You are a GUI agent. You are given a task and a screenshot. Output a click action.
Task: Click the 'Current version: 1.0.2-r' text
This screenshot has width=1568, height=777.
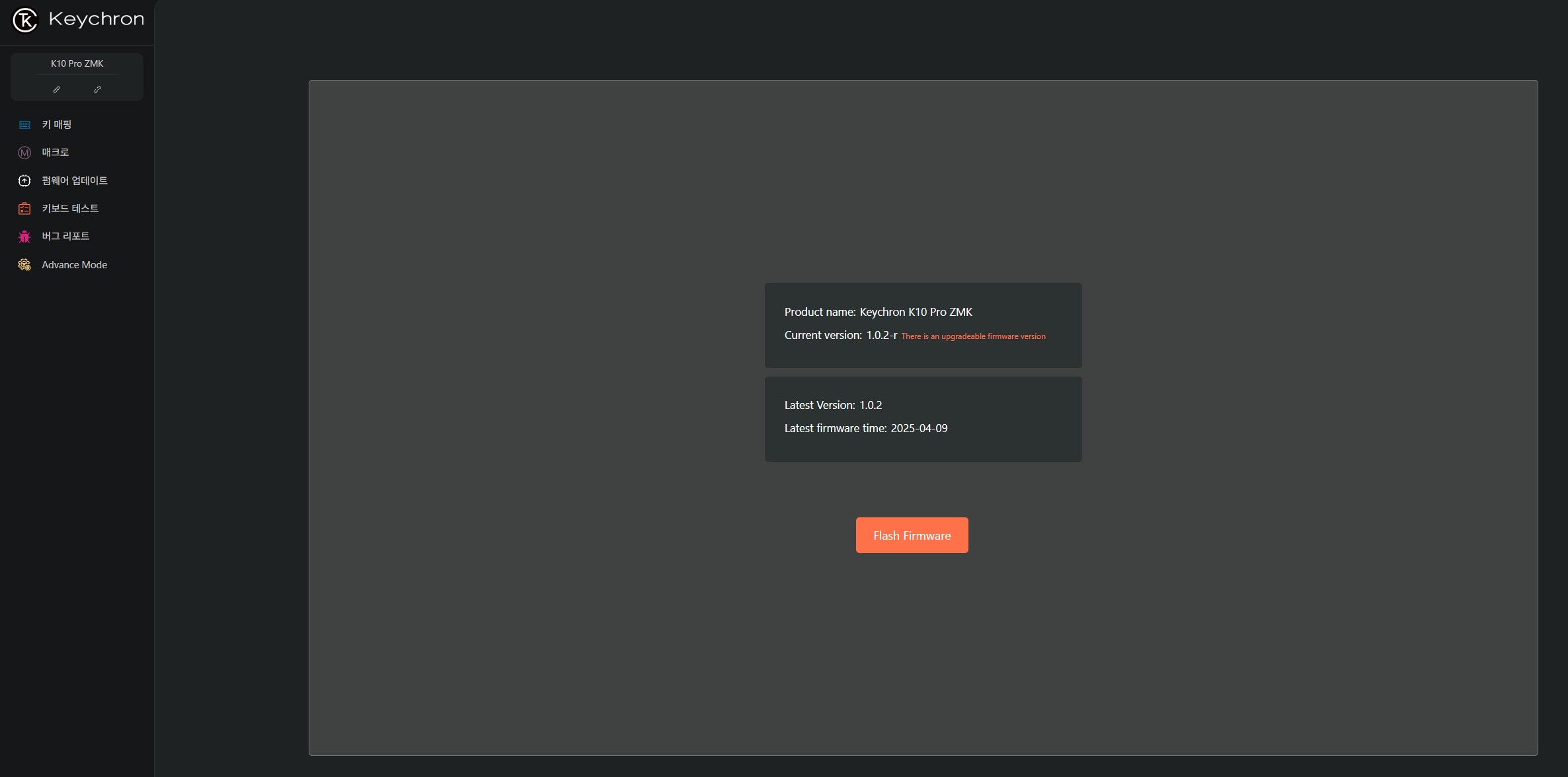[x=840, y=335]
